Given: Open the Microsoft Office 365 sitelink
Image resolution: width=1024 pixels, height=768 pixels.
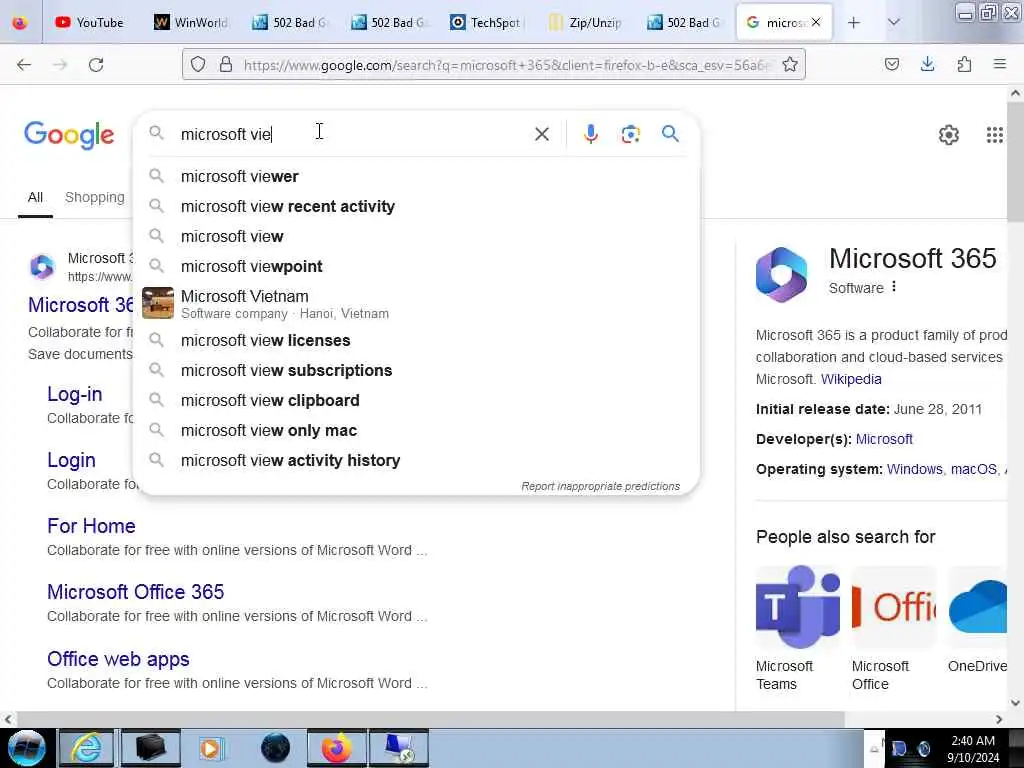Looking at the screenshot, I should 136,592.
